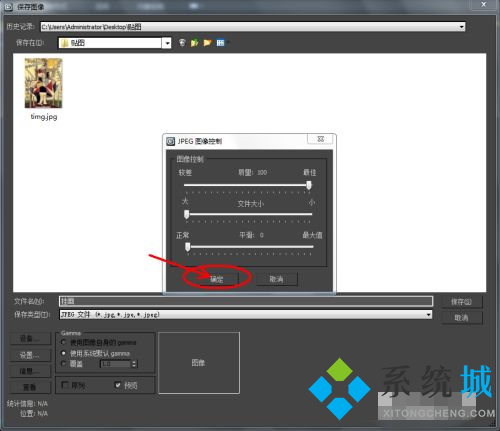The height and width of the screenshot is (431, 500).
Task: Confirm JPEG settings with 确定 button
Action: [217, 279]
